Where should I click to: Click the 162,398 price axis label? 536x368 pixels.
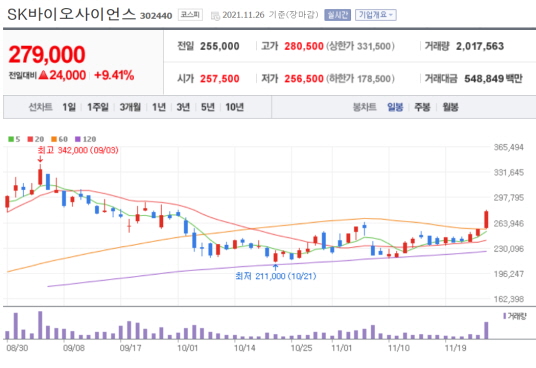pyautogui.click(x=509, y=299)
